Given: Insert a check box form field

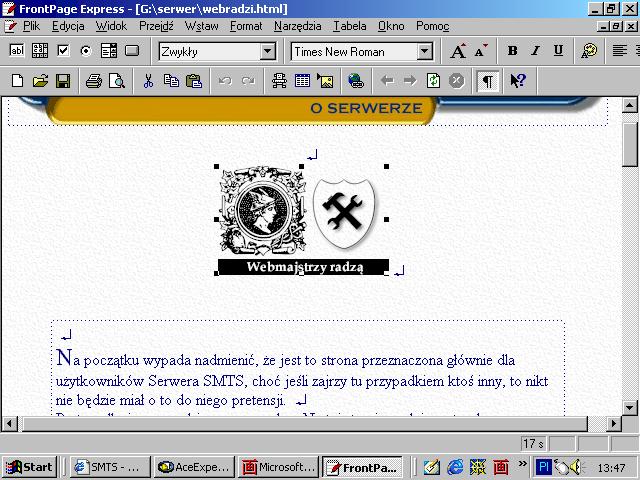Looking at the screenshot, I should [63, 51].
